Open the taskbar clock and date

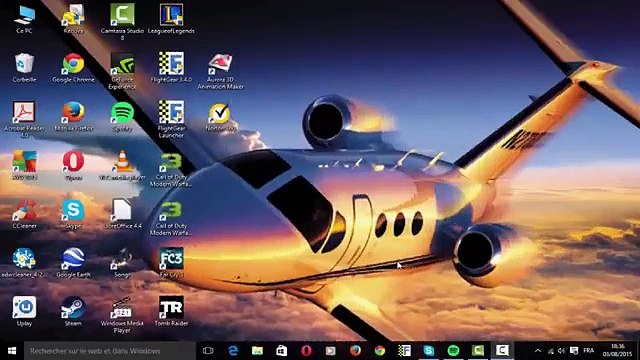pyautogui.click(x=618, y=351)
